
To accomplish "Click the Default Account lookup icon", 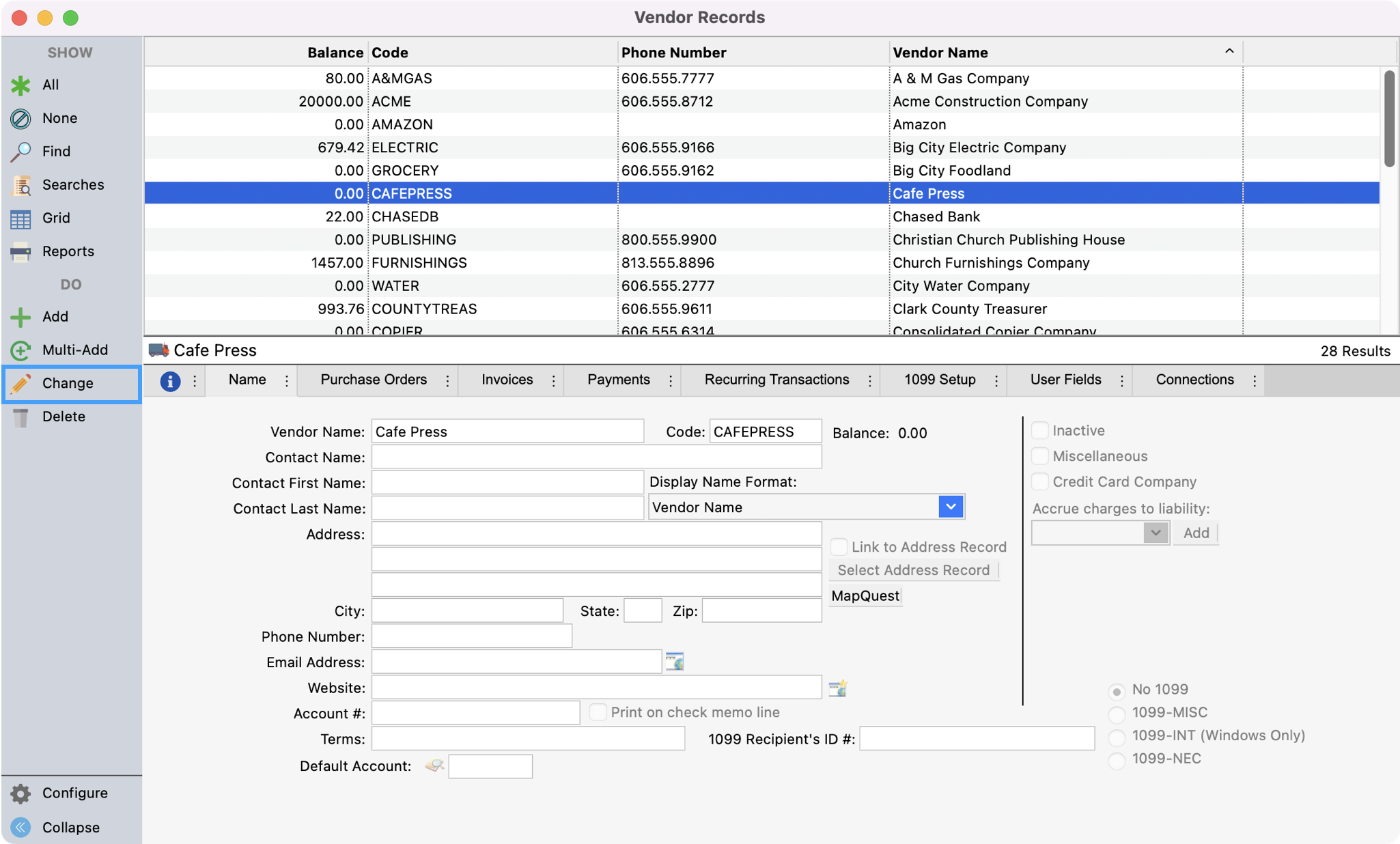I will point(434,765).
